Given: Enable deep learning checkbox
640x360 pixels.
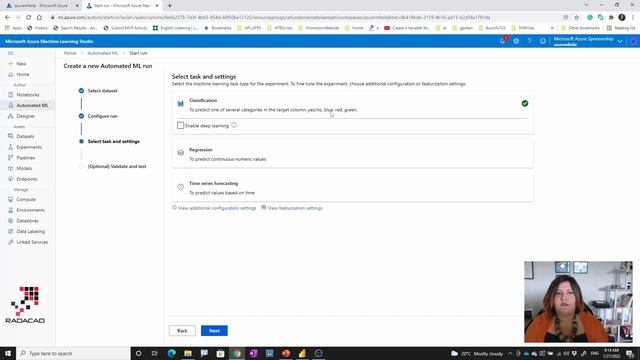Looking at the screenshot, I should [180, 125].
